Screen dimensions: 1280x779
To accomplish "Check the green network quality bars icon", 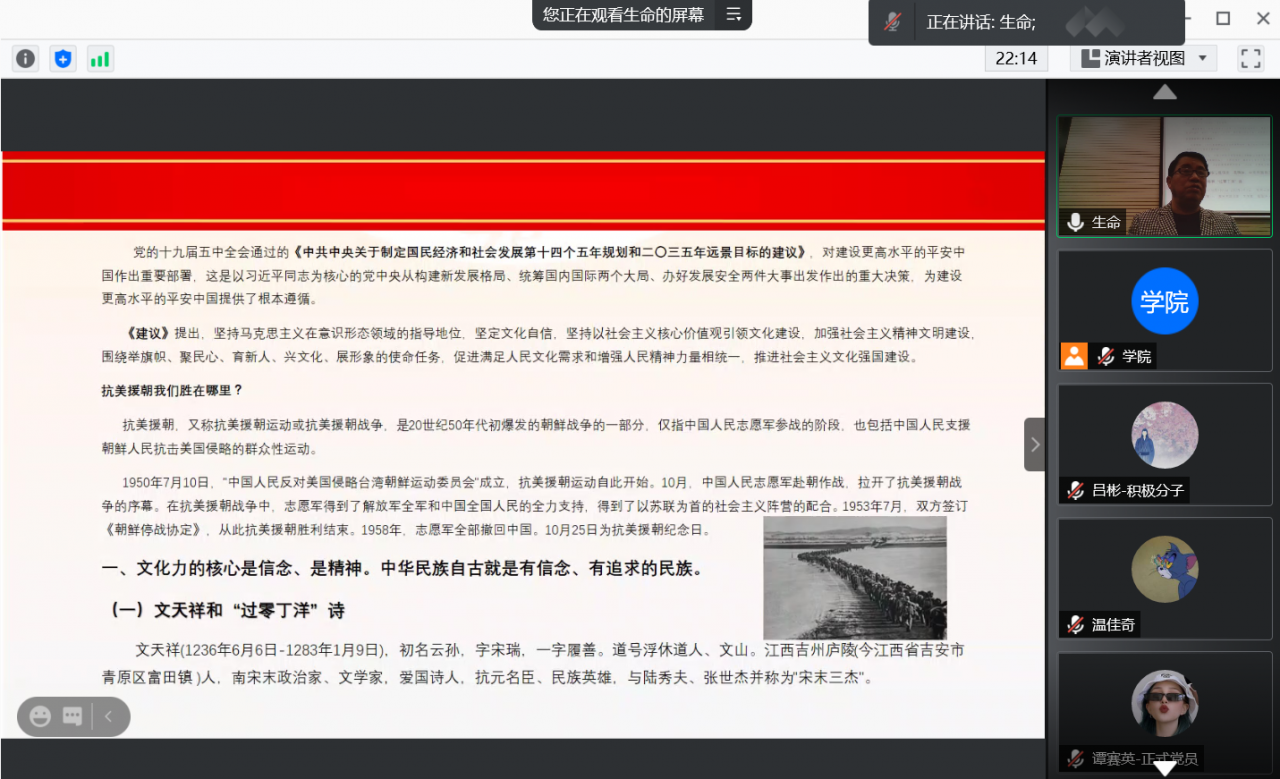I will tap(100, 58).
